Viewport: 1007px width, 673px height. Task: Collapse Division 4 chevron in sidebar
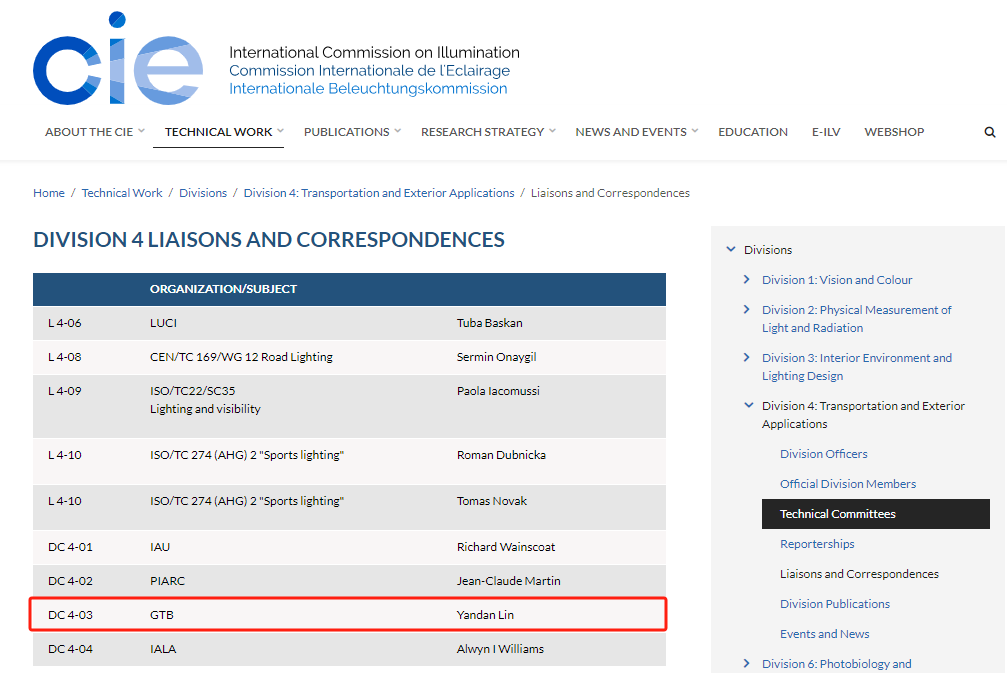click(748, 405)
